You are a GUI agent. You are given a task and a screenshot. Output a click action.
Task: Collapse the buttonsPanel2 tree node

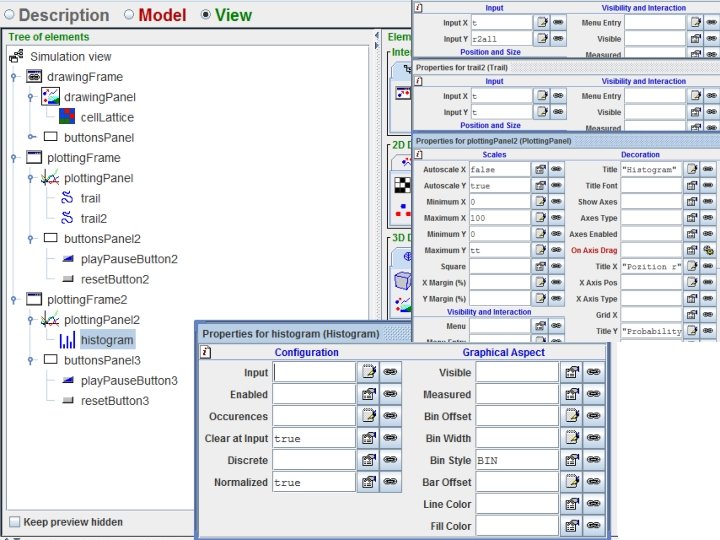(x=31, y=239)
